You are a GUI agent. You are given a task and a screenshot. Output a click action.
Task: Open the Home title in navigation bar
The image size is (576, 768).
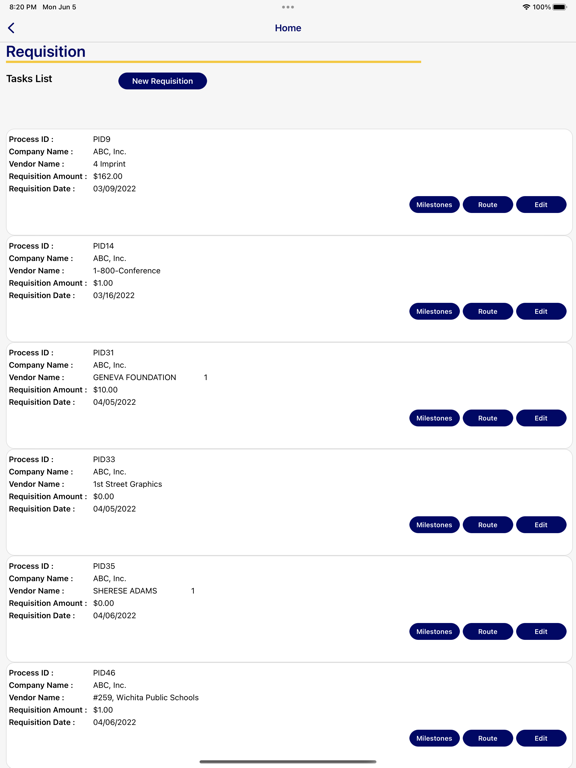(x=288, y=28)
